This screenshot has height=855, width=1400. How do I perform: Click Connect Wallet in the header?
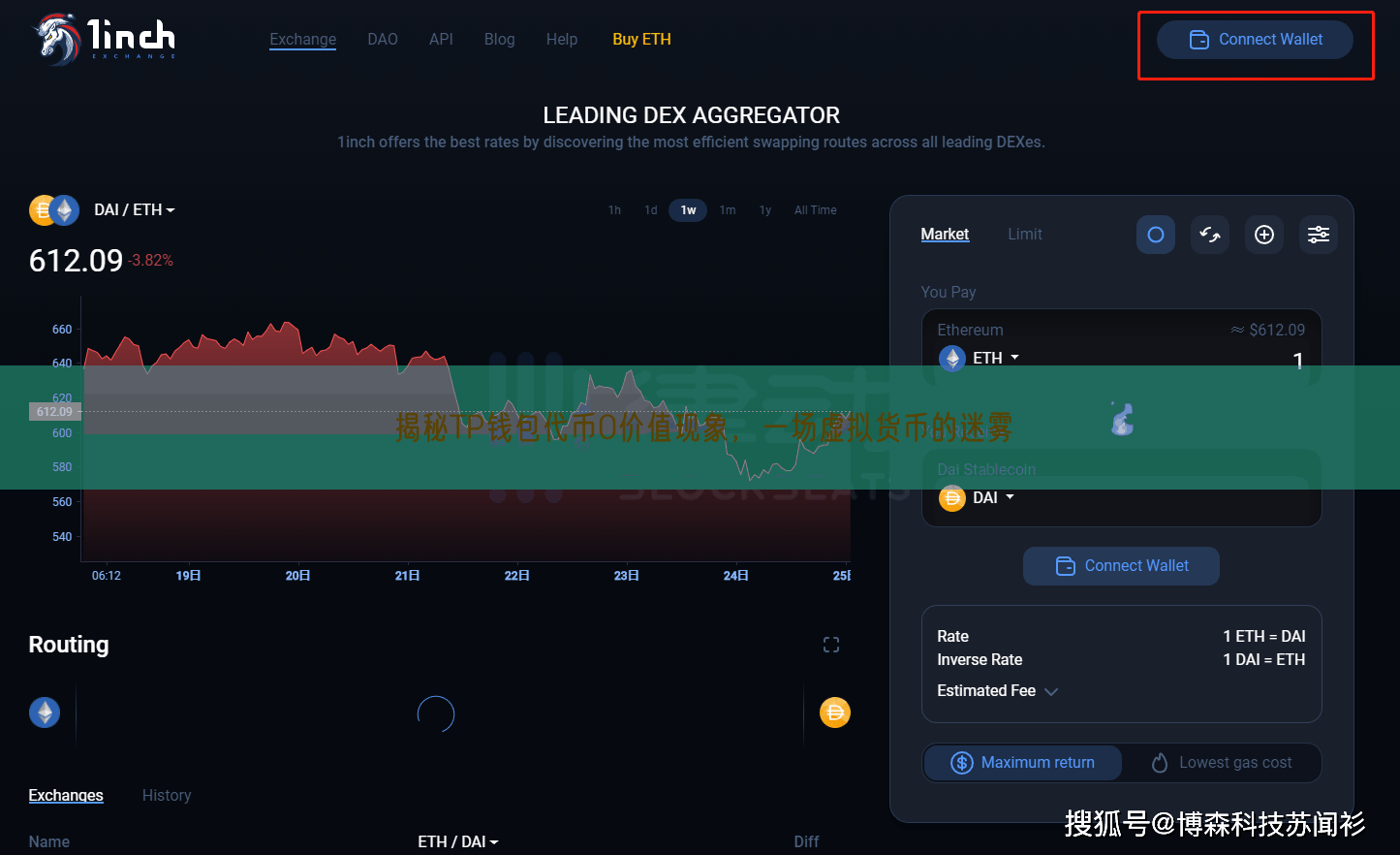pyautogui.click(x=1255, y=40)
